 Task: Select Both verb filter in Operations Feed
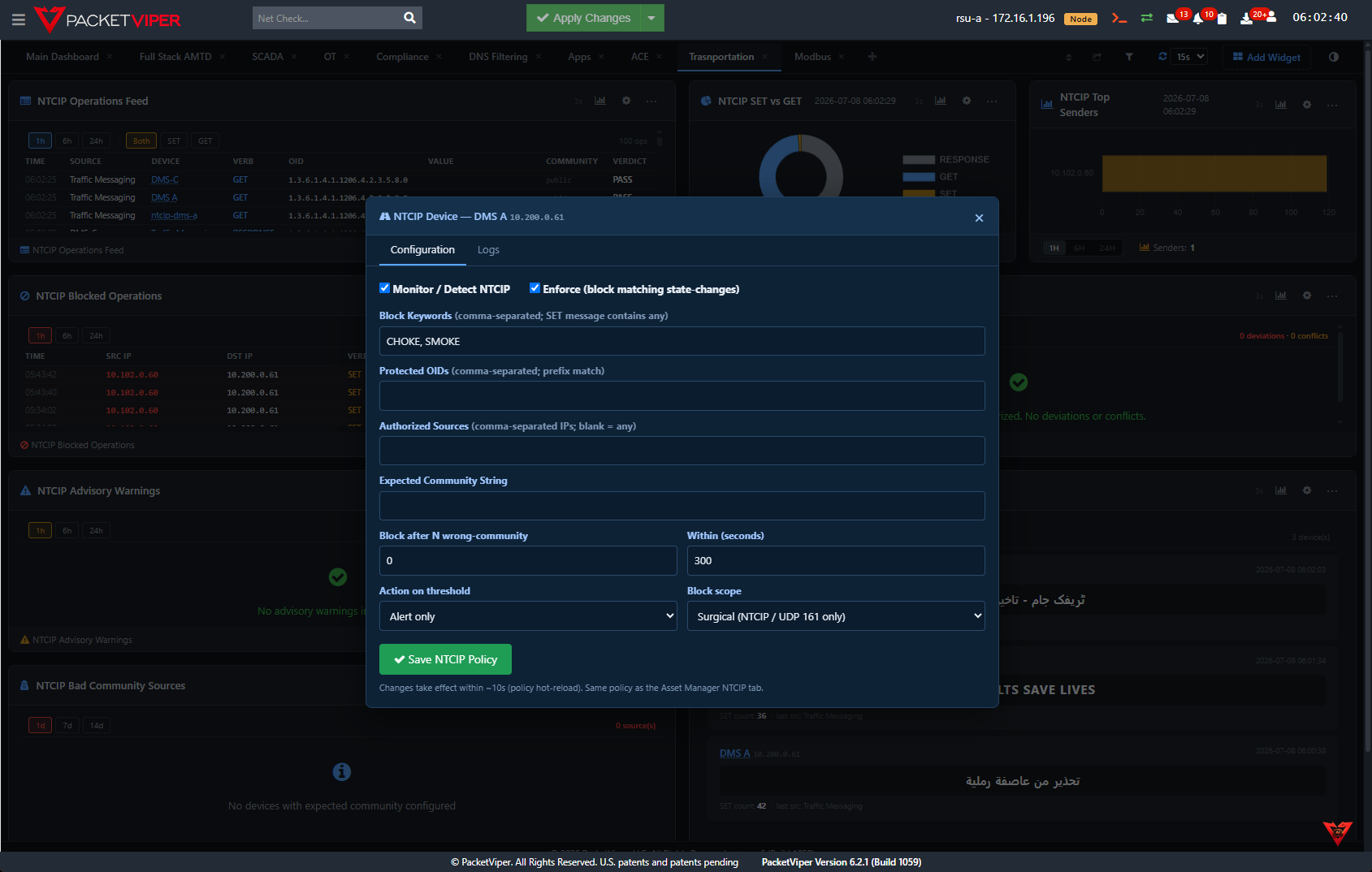[141, 140]
